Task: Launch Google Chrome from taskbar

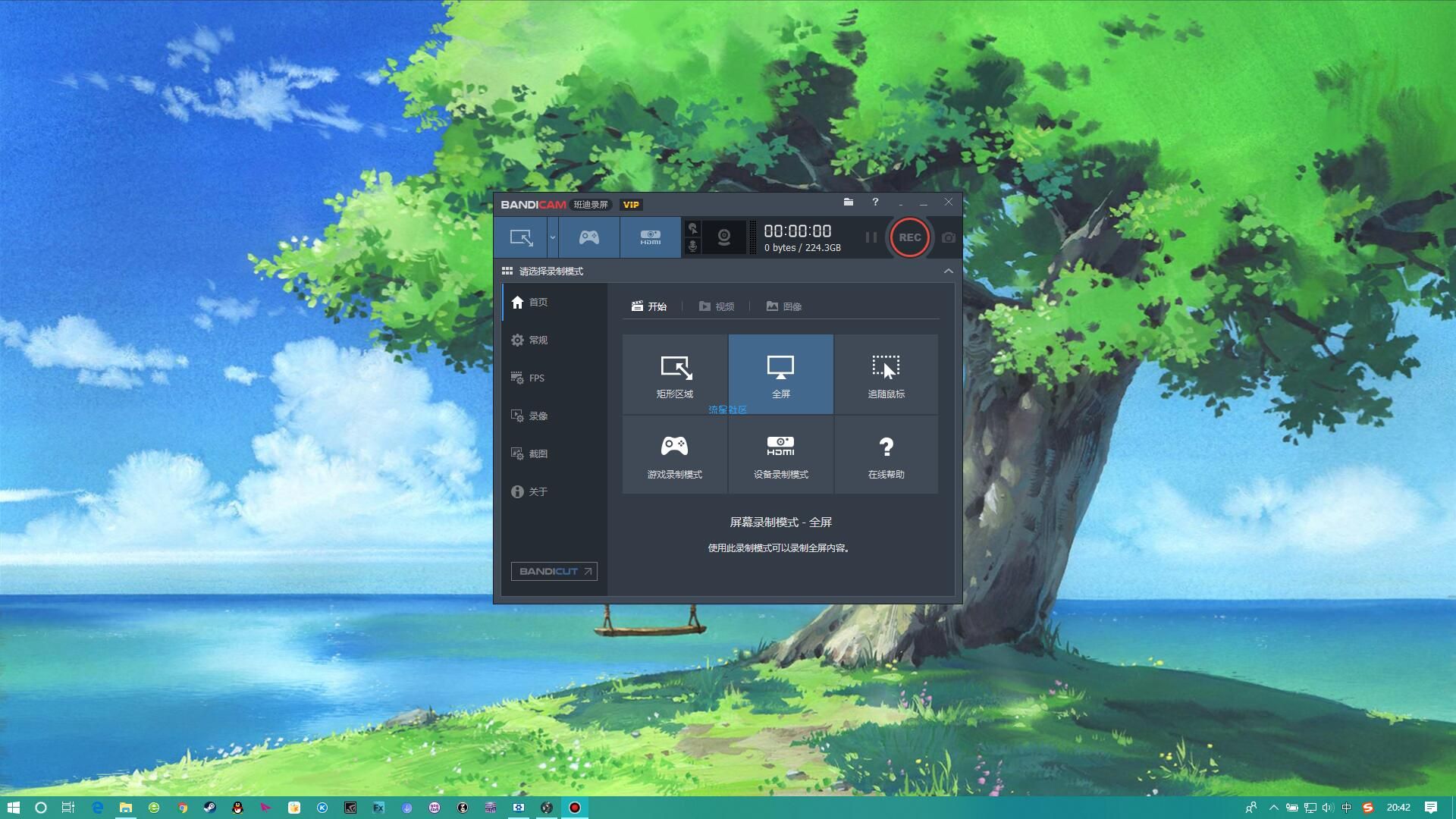Action: (182, 808)
